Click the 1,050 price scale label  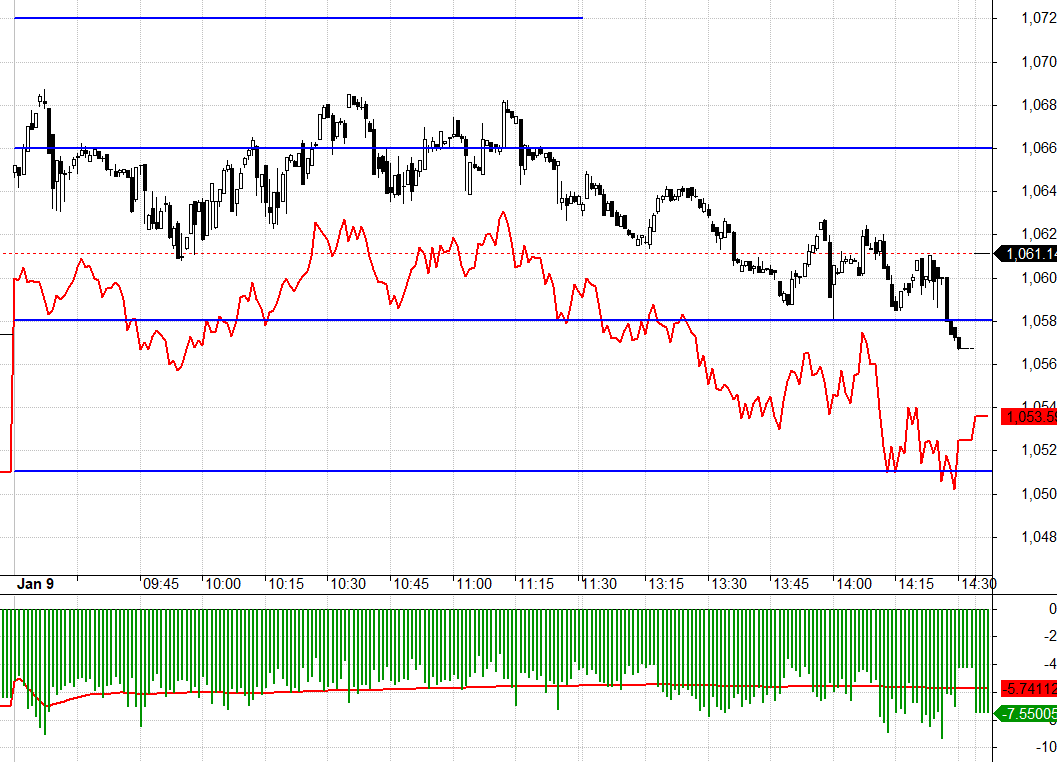click(1039, 494)
